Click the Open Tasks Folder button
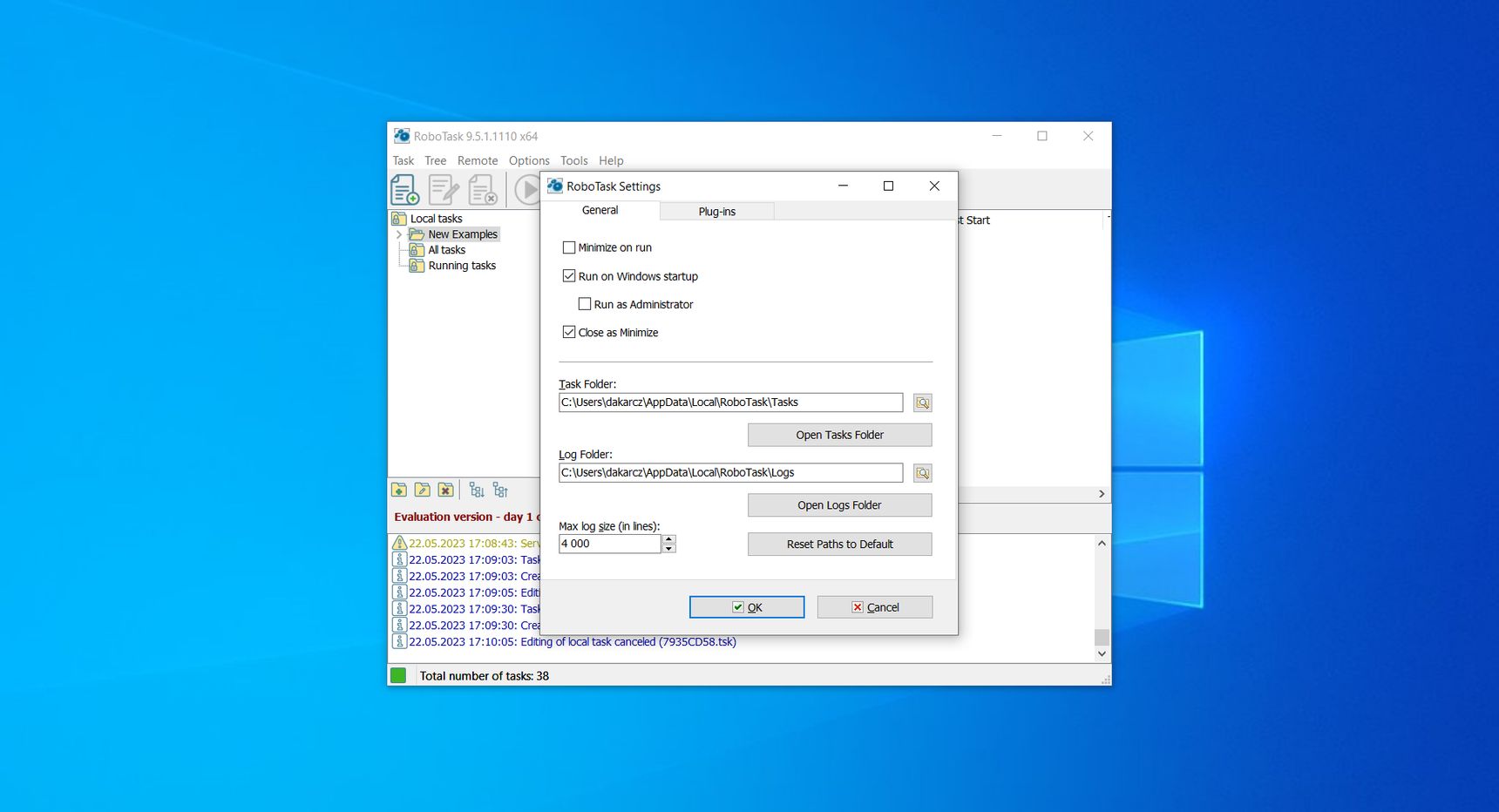 839,435
